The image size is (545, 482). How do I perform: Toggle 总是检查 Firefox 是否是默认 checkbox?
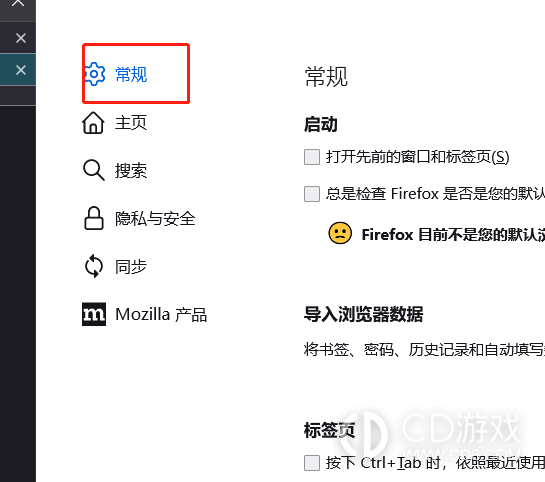pyautogui.click(x=312, y=194)
